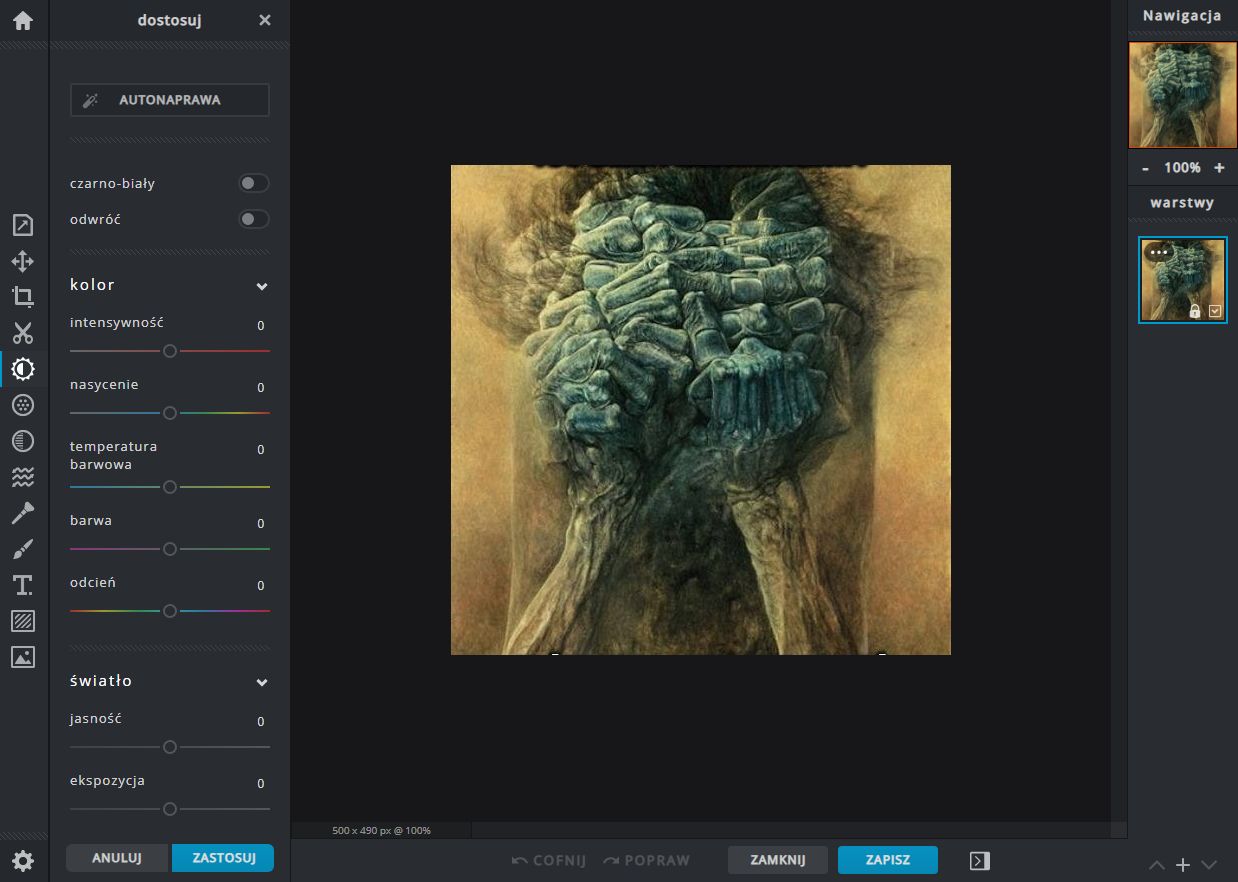
Task: Collapse the right sidebar panel
Action: click(980, 860)
